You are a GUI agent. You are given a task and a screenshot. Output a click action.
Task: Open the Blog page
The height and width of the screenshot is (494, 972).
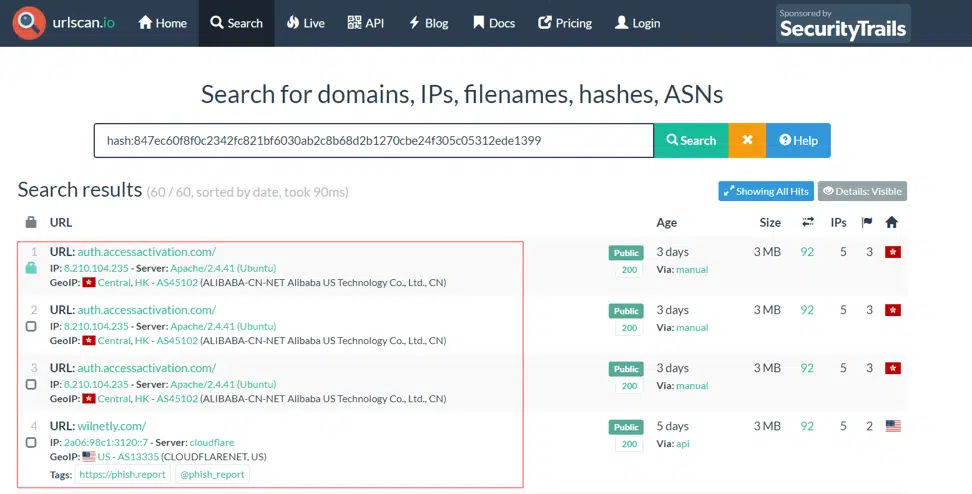428,23
